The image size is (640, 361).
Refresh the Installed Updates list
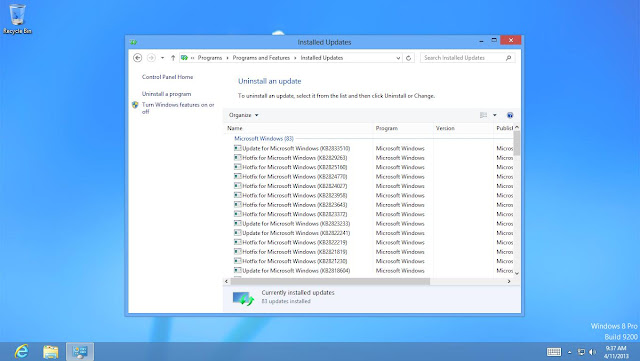[x=409, y=58]
